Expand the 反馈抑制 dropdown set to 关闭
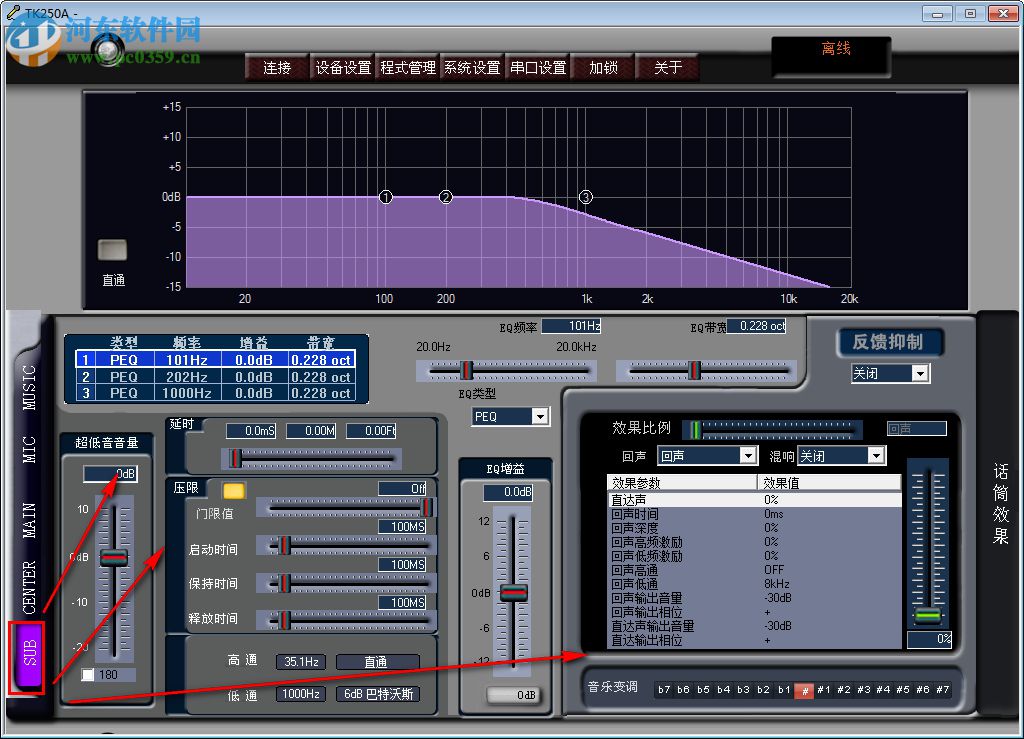This screenshot has height=739, width=1024. pos(889,373)
